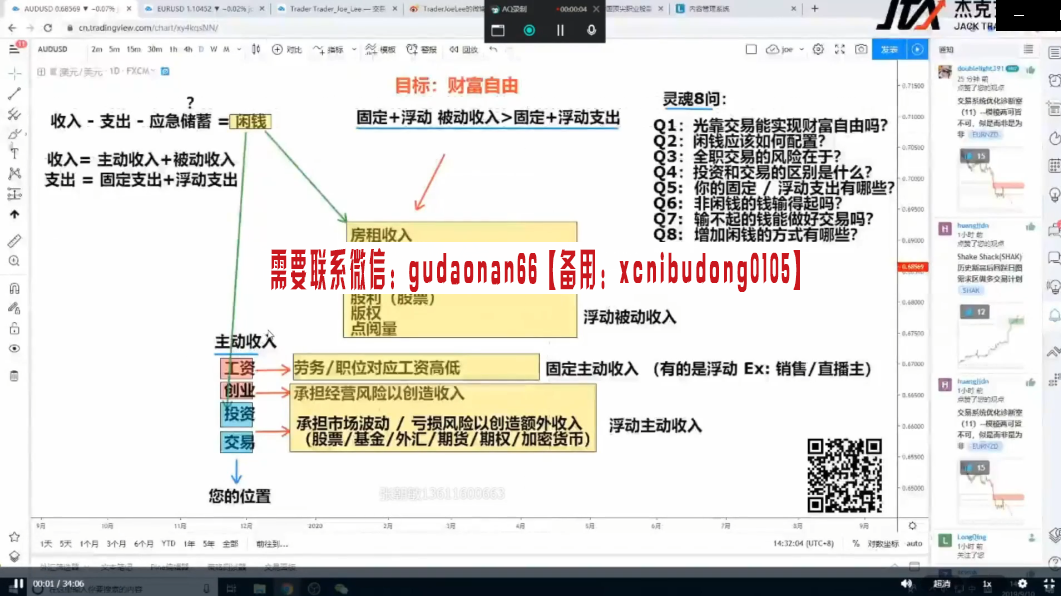Open the object tree layers icon

(x=14, y=556)
